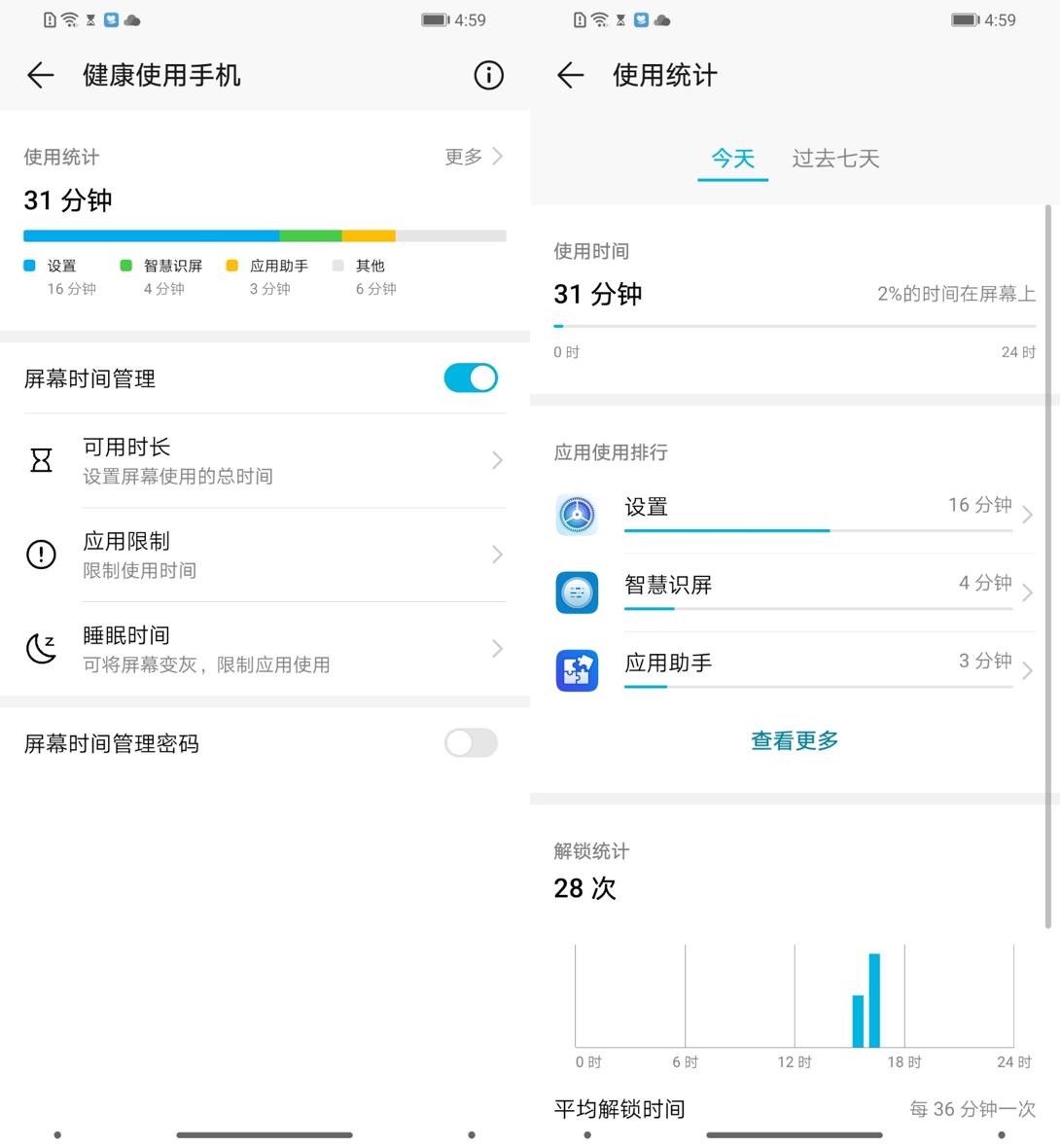1060x1148 pixels.
Task: Tap the crescent moon icon beside 睡眠时间
Action: 40,648
